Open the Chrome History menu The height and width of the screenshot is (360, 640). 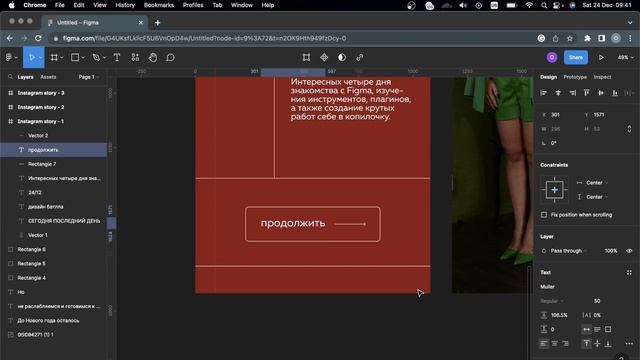(x=125, y=5)
